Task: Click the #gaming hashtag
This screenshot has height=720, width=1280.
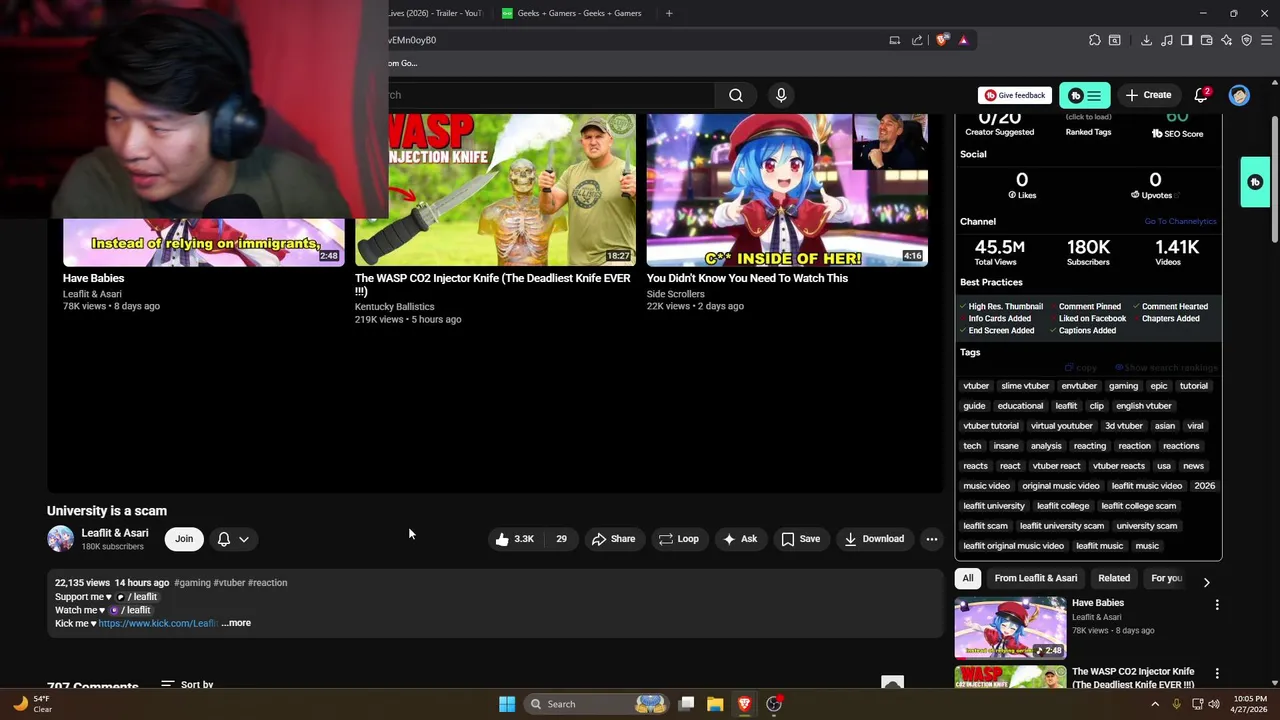Action: [192, 583]
